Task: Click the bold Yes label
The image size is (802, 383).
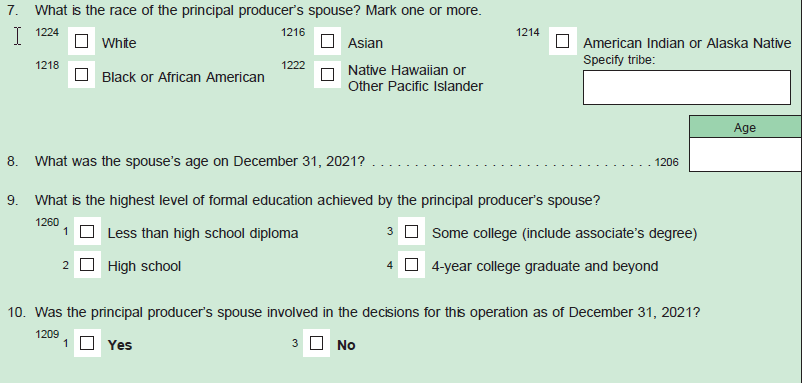Action: point(120,345)
